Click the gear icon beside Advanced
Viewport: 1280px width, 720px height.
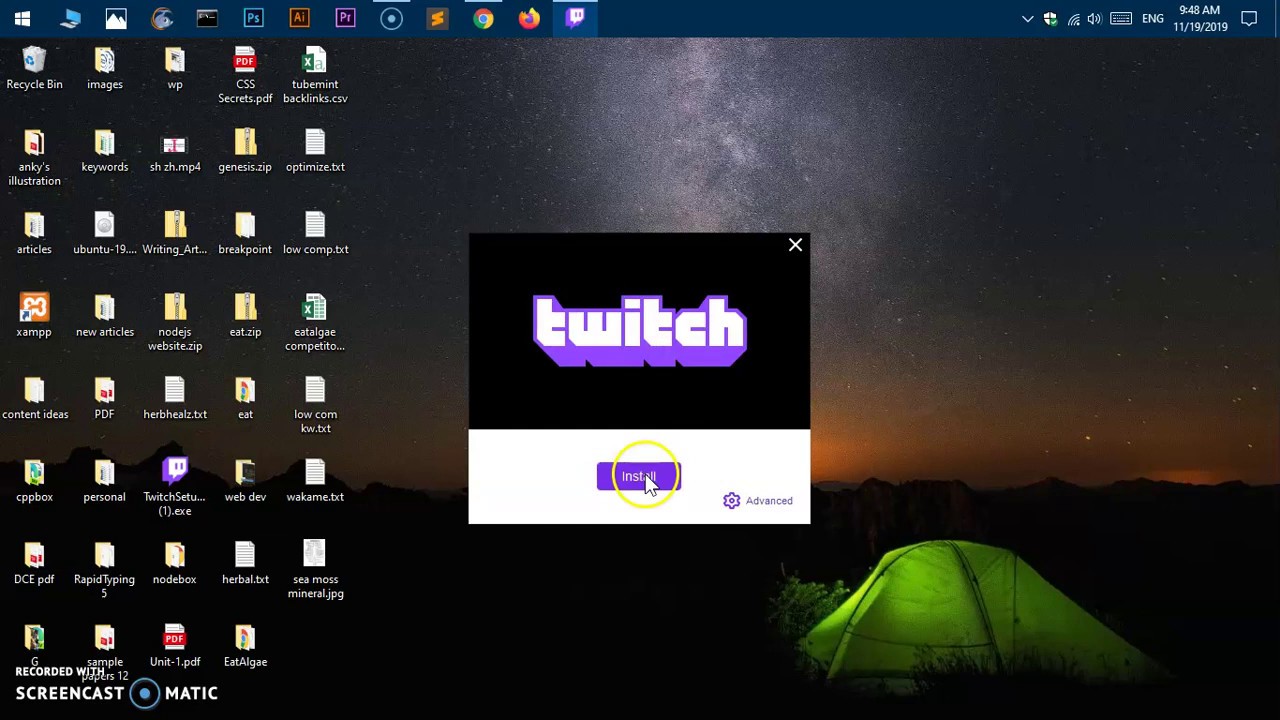[x=732, y=501]
